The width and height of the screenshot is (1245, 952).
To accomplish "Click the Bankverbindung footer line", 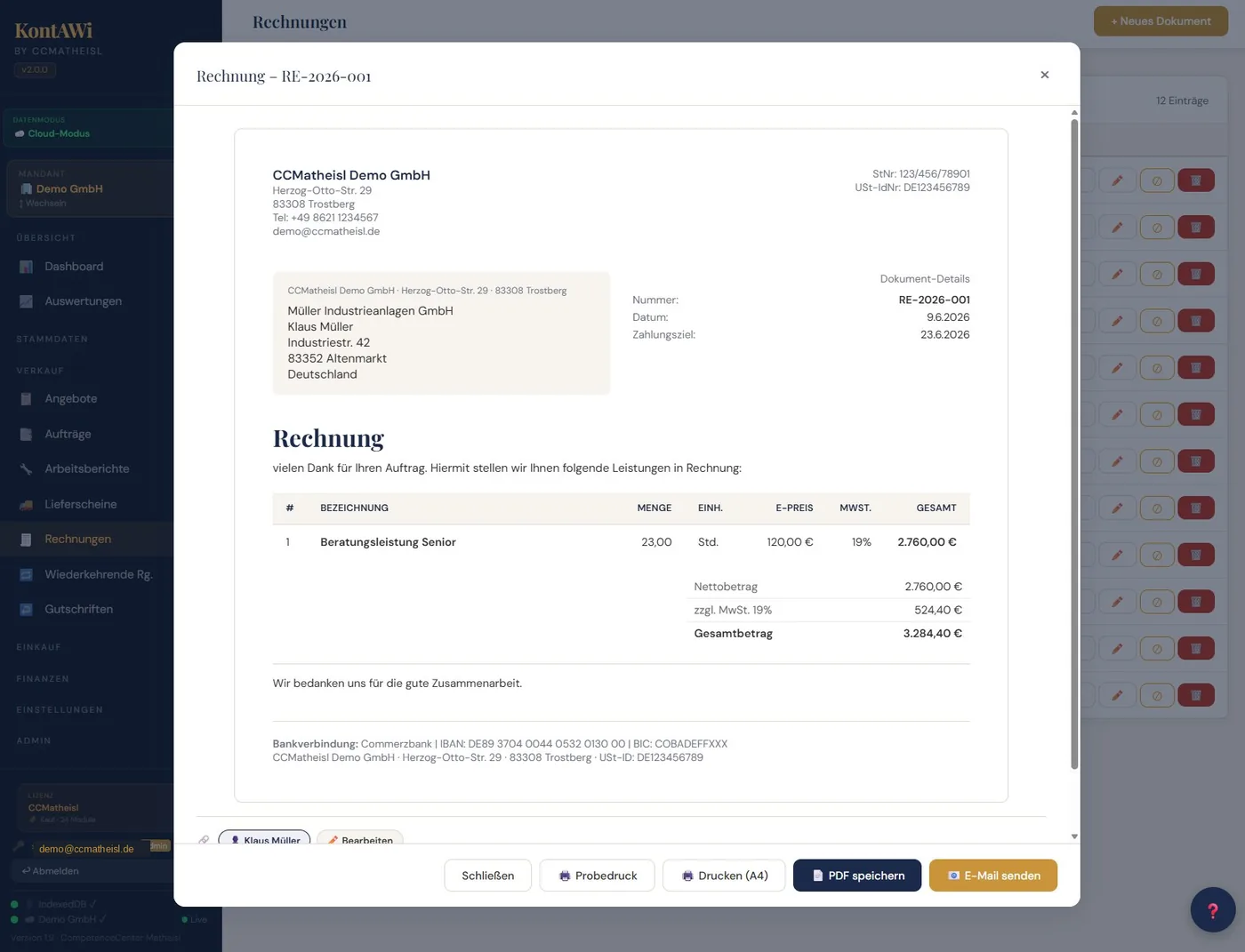I will [500, 744].
